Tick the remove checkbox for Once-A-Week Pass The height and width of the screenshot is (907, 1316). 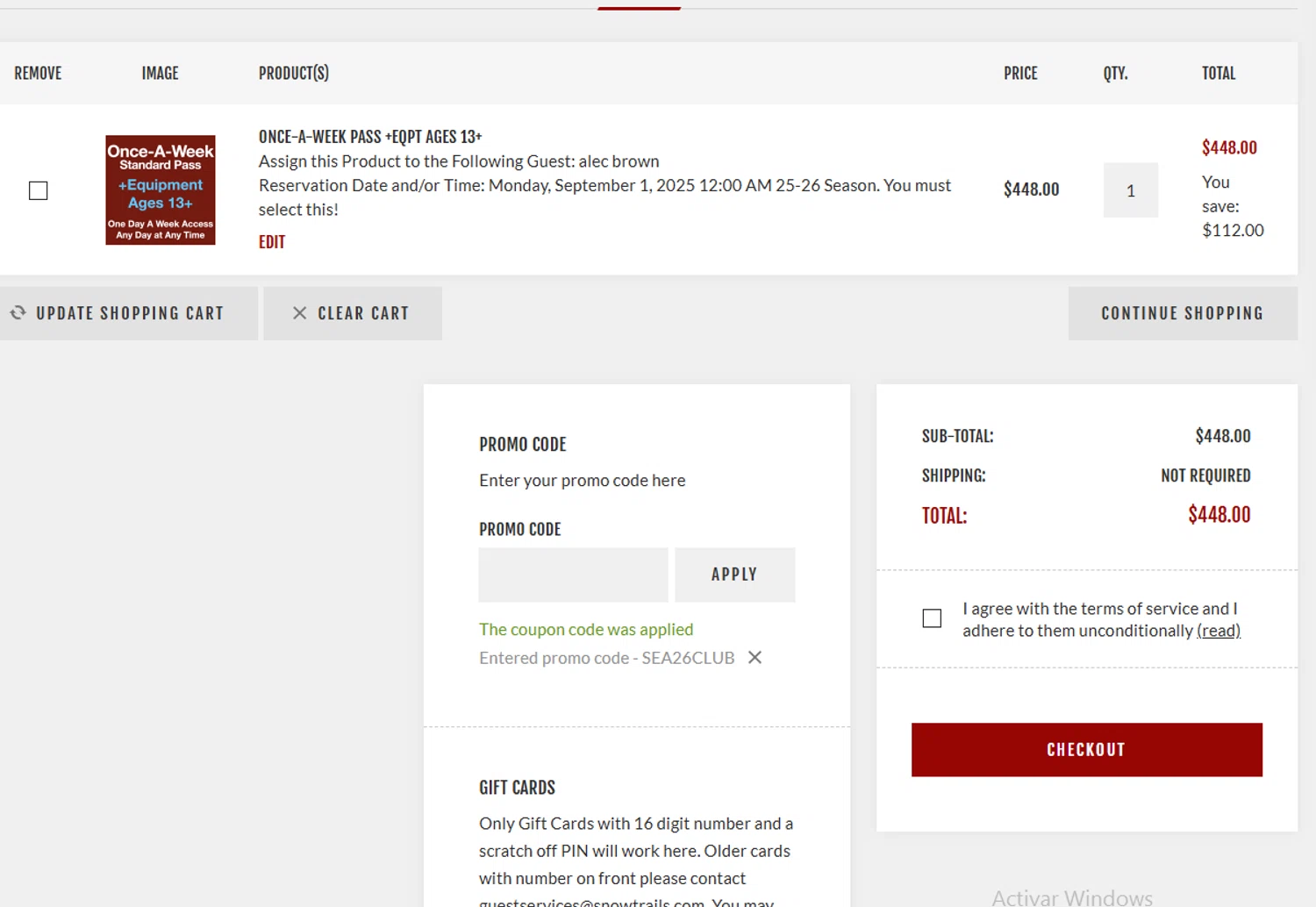tap(39, 190)
